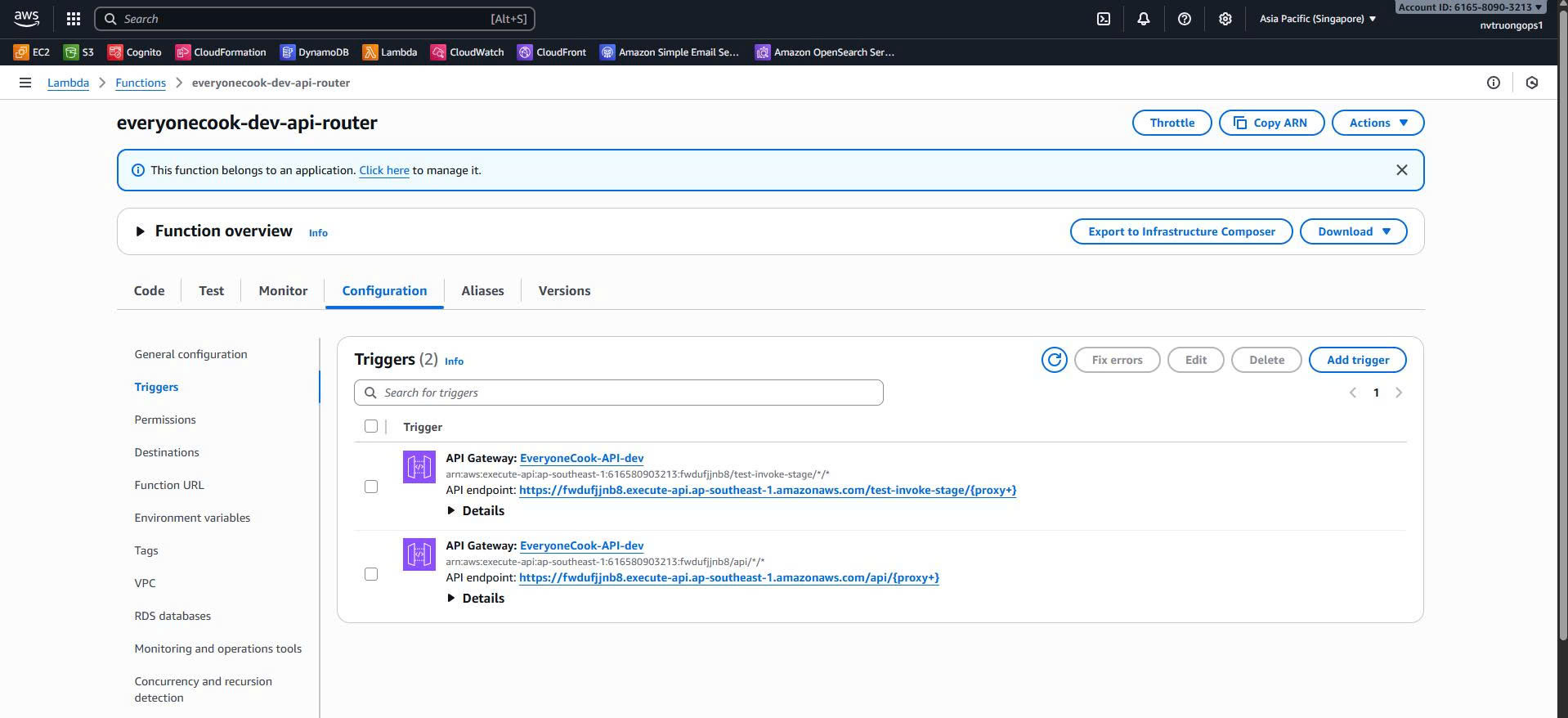Switch to the Code tab
The width and height of the screenshot is (1568, 718).
click(149, 291)
